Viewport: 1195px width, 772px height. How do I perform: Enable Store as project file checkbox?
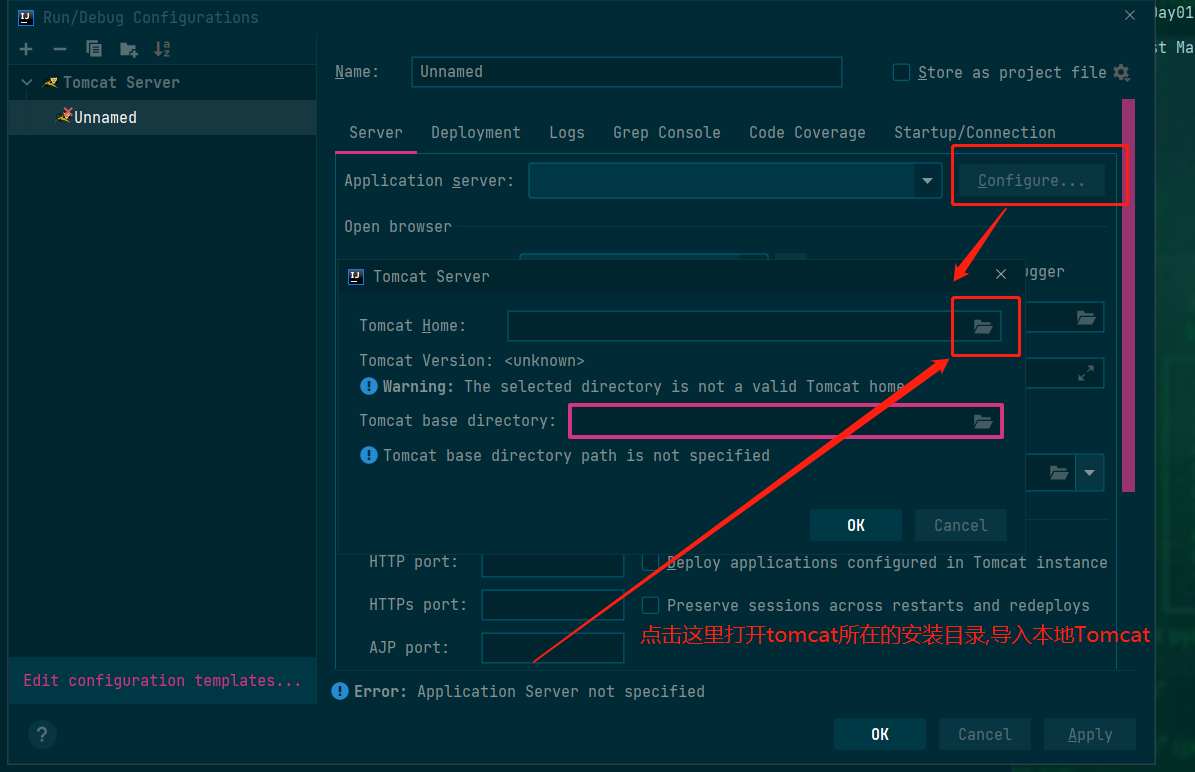coord(901,72)
